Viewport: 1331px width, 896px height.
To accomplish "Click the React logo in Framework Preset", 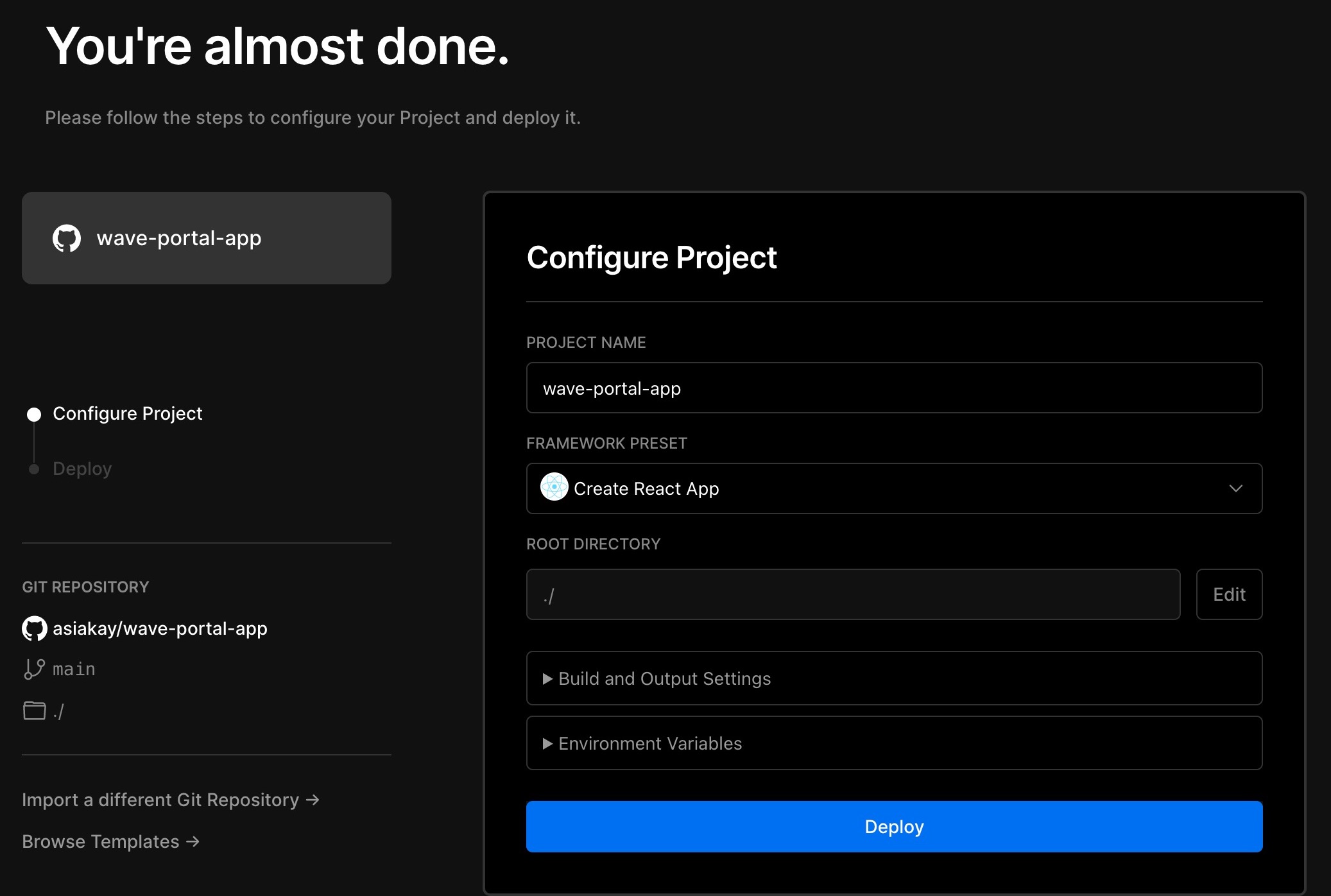I will click(x=554, y=488).
